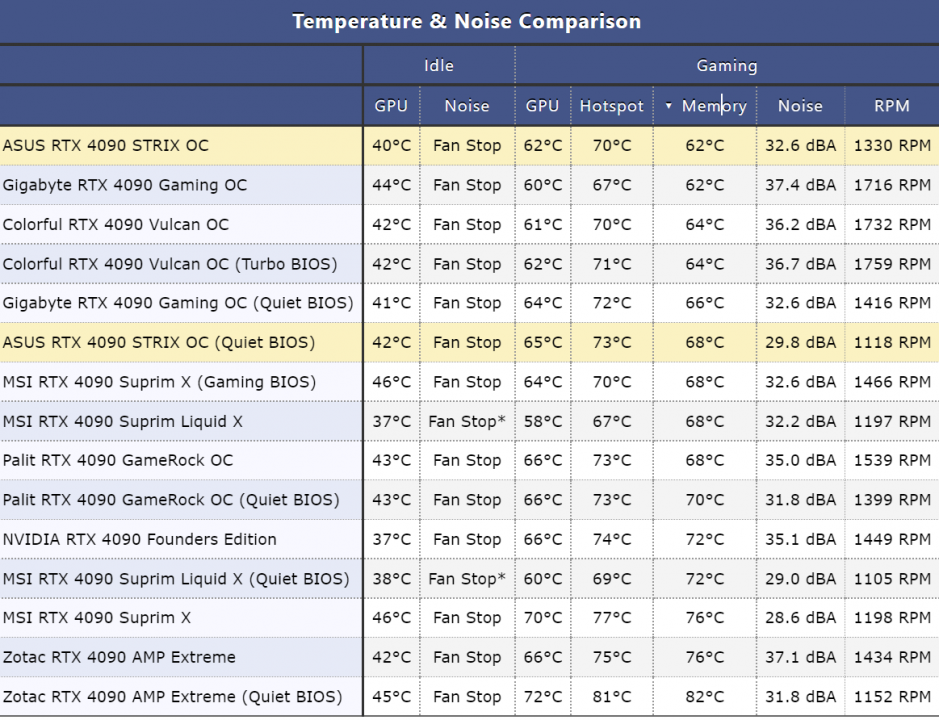Click the Idle Noise column header
939x720 pixels.
pos(467,106)
